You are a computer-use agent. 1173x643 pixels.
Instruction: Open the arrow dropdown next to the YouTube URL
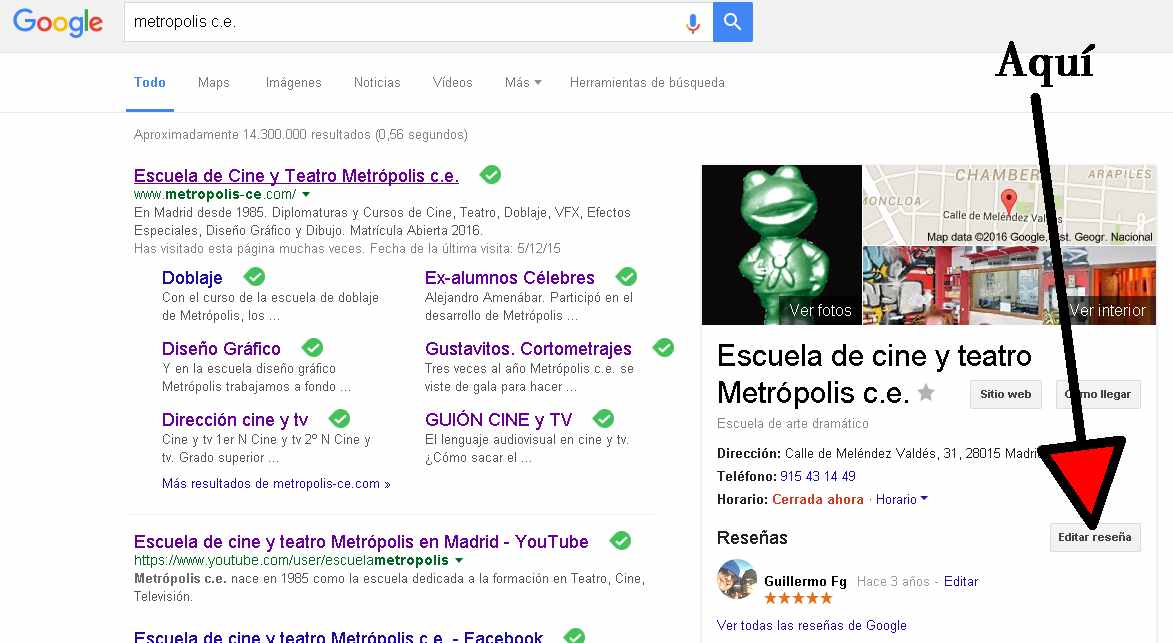point(459,559)
